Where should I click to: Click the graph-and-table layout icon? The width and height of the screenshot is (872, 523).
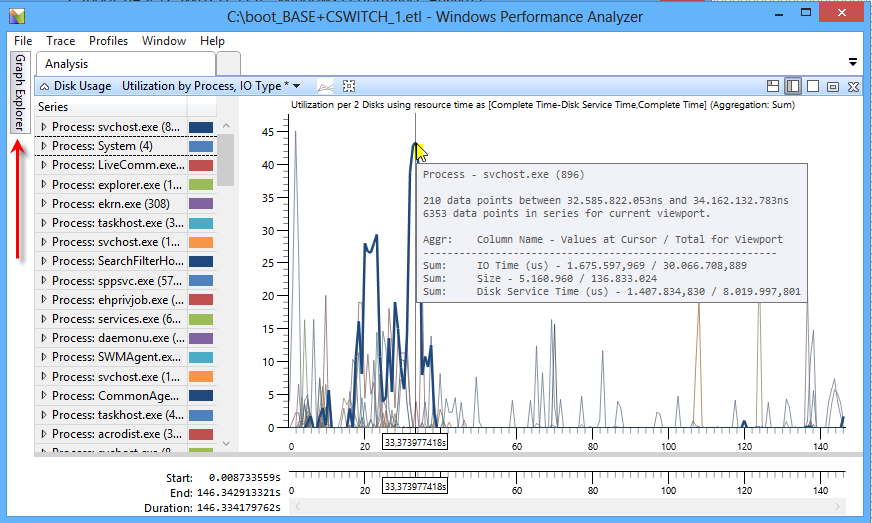point(773,87)
